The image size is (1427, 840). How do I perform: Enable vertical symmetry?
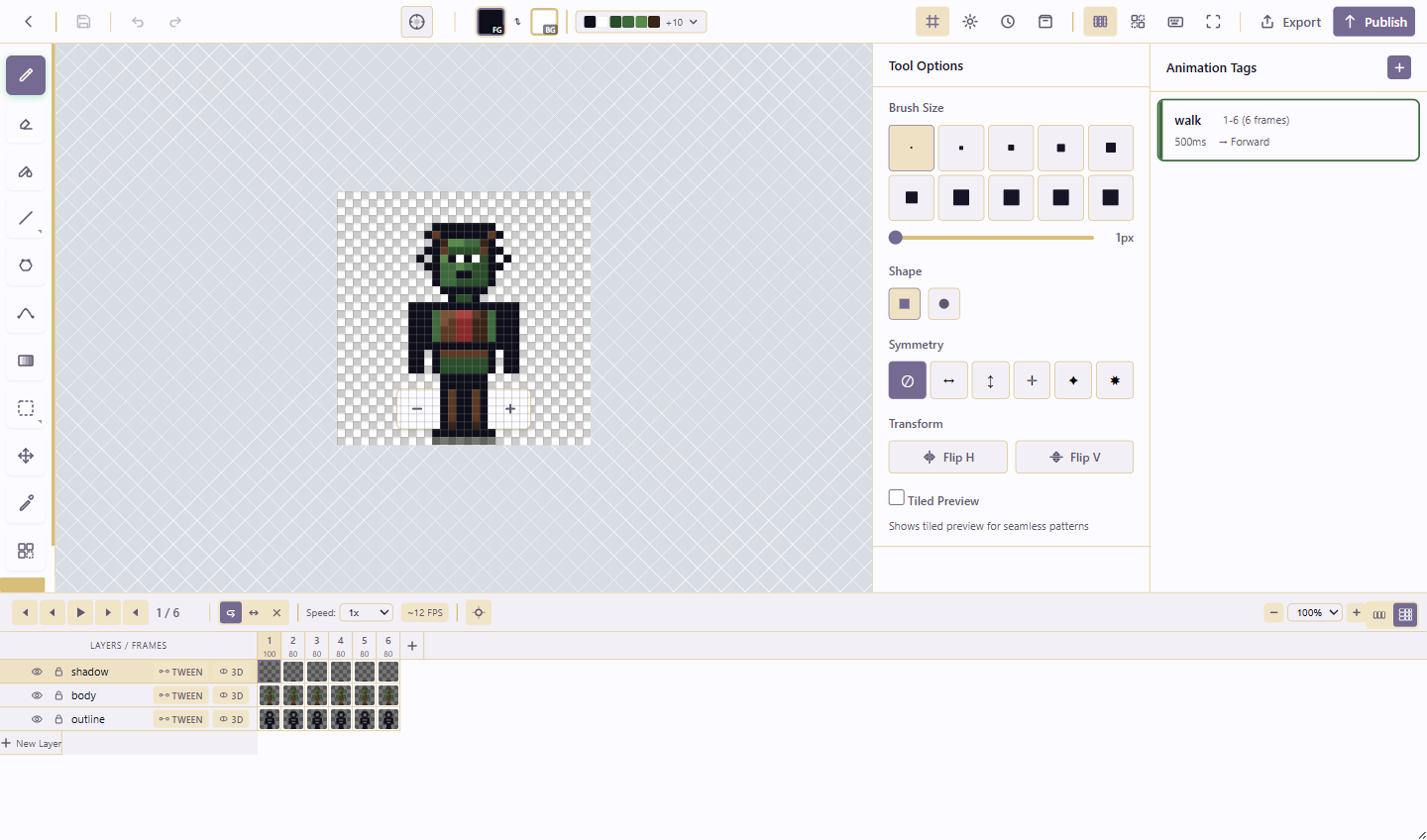tap(991, 380)
